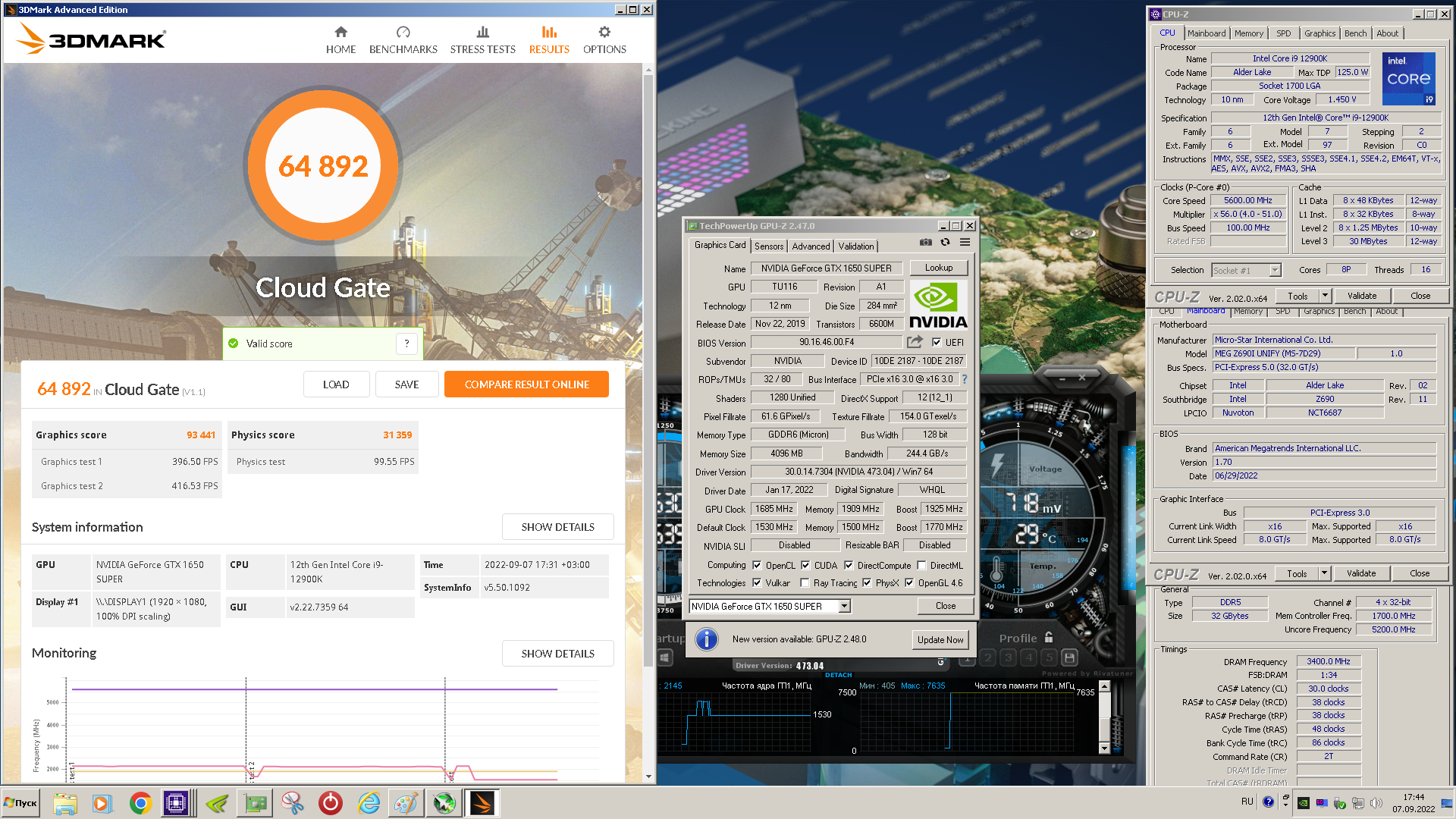
Task: Click the Afterburner Windows startup icon
Action: 665,657
